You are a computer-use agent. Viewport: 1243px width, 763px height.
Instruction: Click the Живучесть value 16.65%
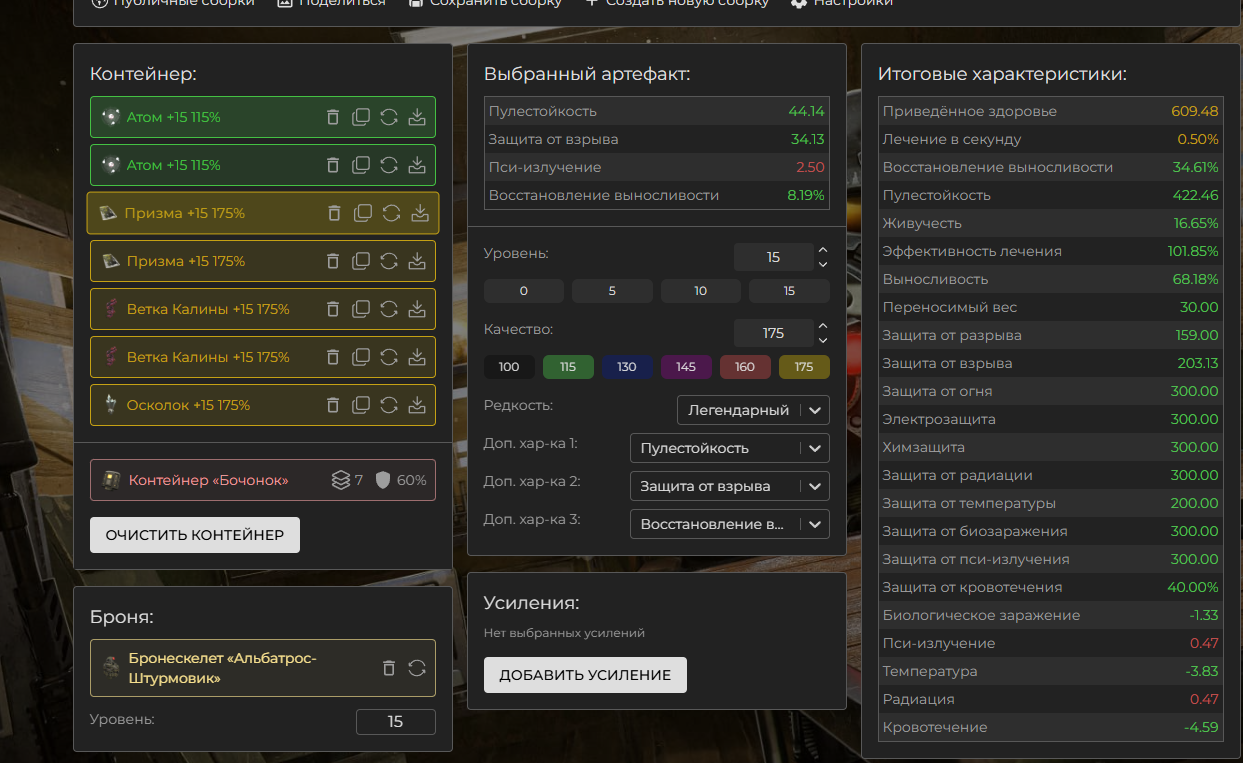point(1196,223)
